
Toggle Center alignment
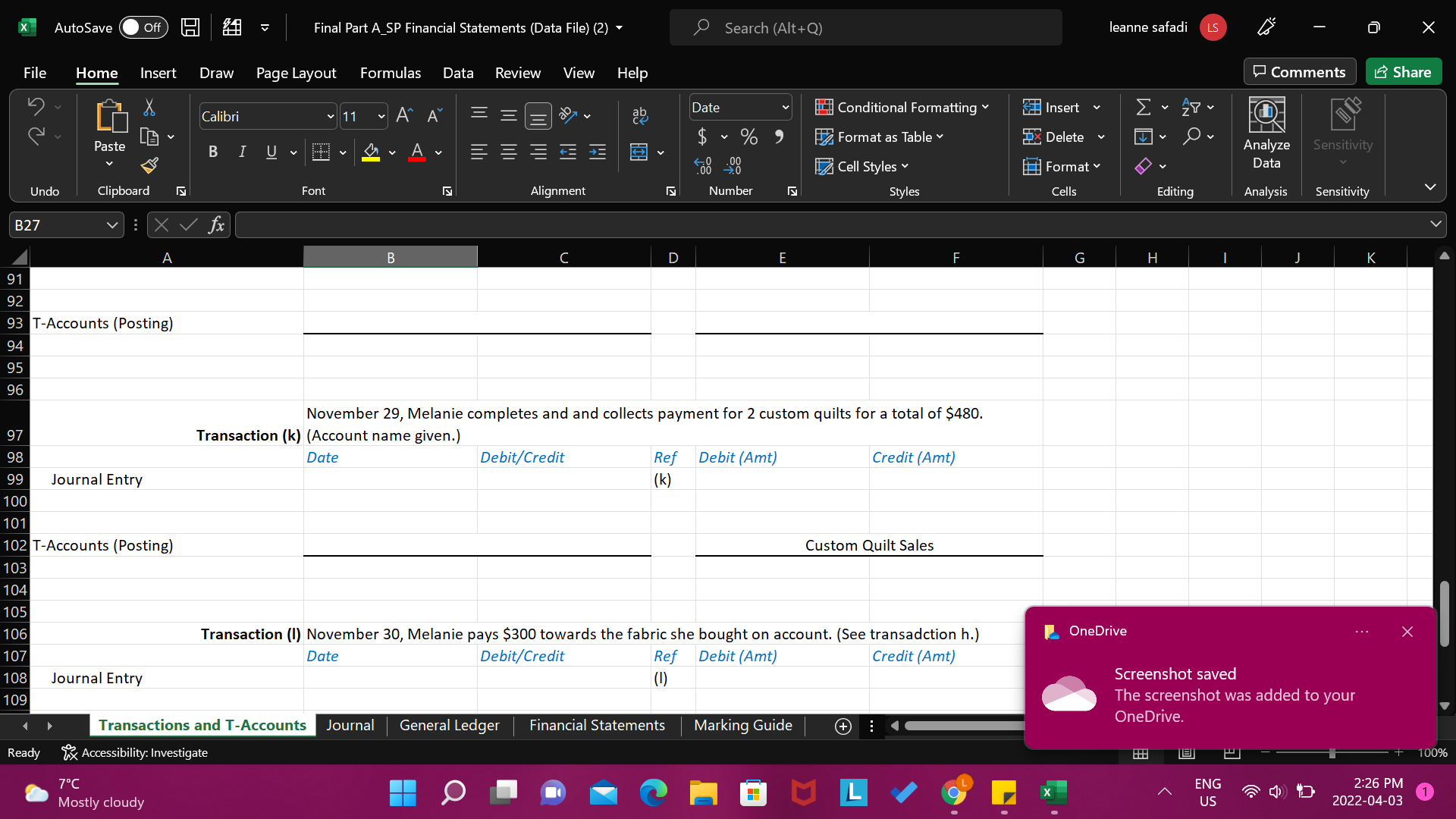[509, 152]
